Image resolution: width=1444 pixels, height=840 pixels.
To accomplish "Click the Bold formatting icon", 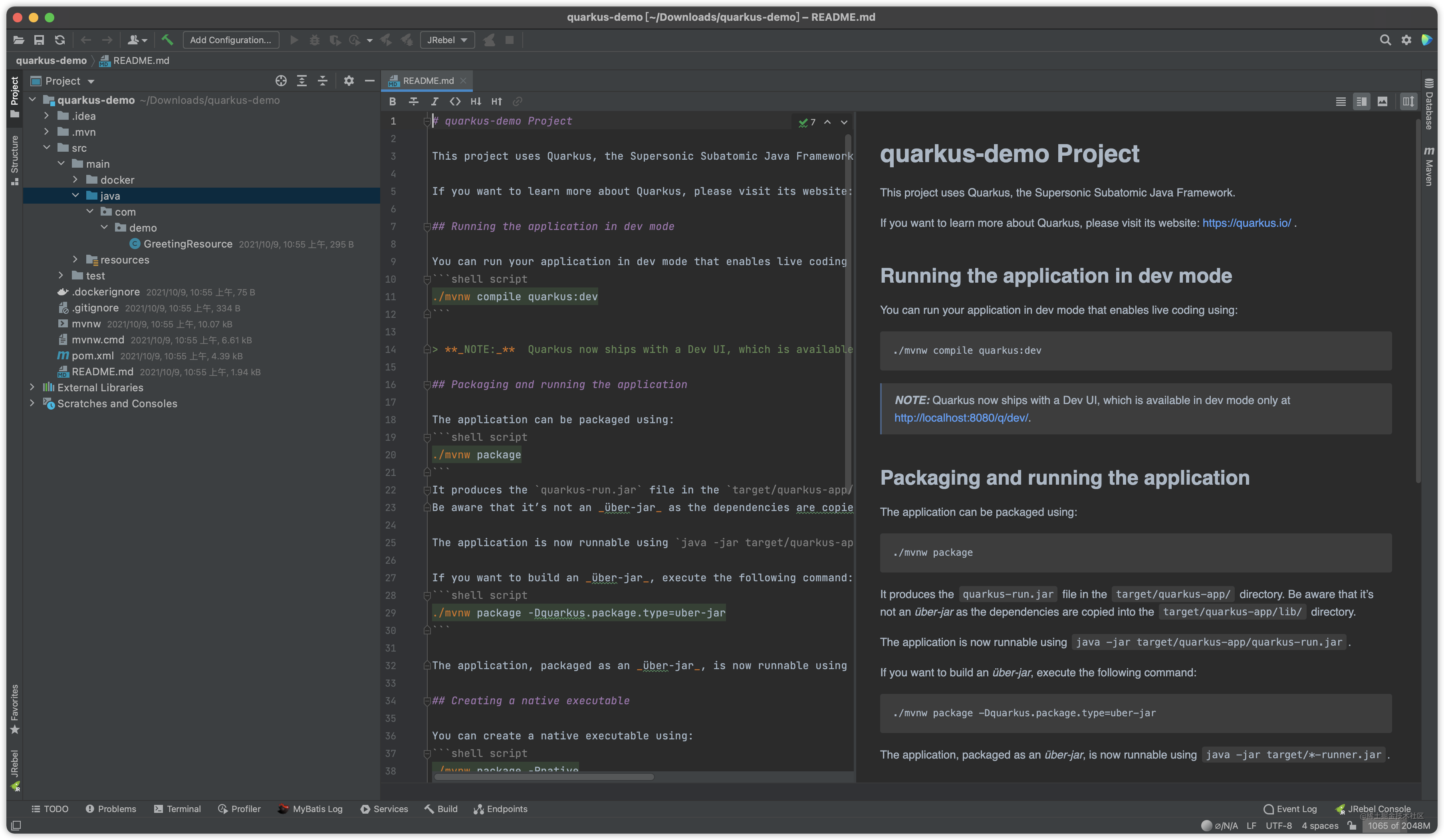I will click(x=393, y=101).
